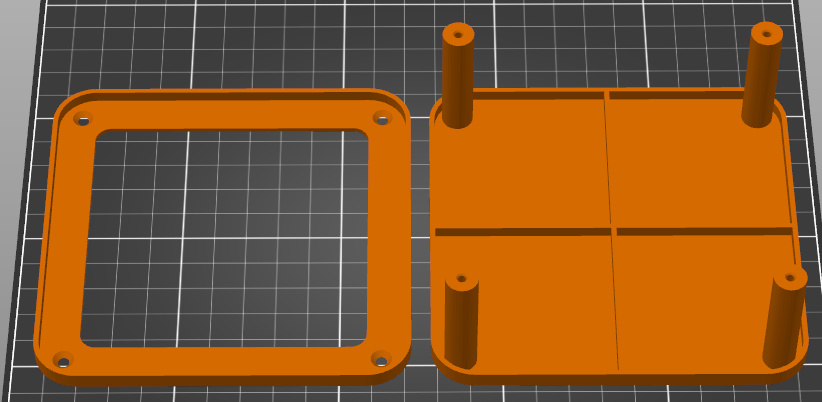
Task: Click the top-right standoff post on the base
Action: 762,75
